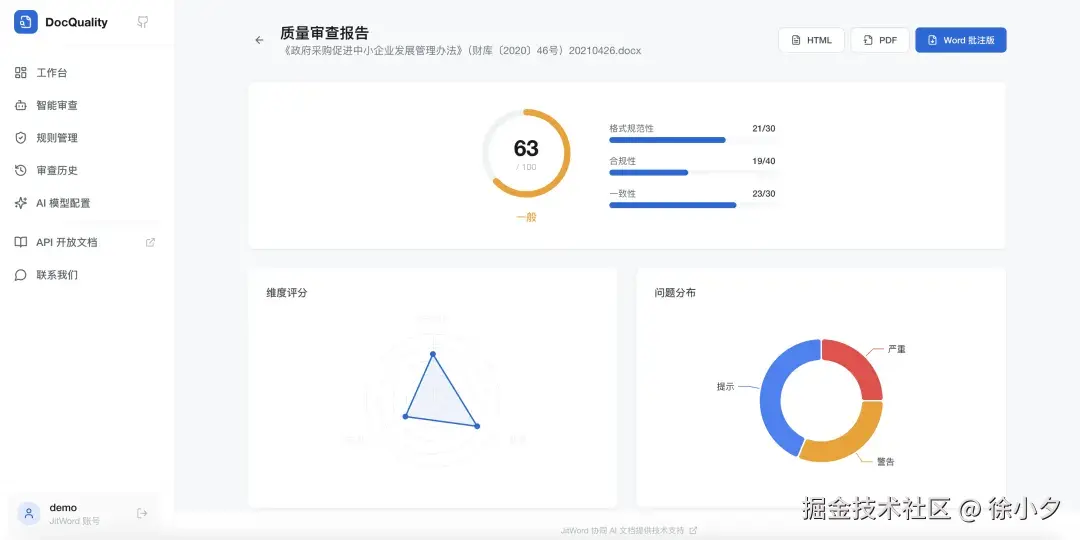Click the 一般 rating label

click(526, 217)
